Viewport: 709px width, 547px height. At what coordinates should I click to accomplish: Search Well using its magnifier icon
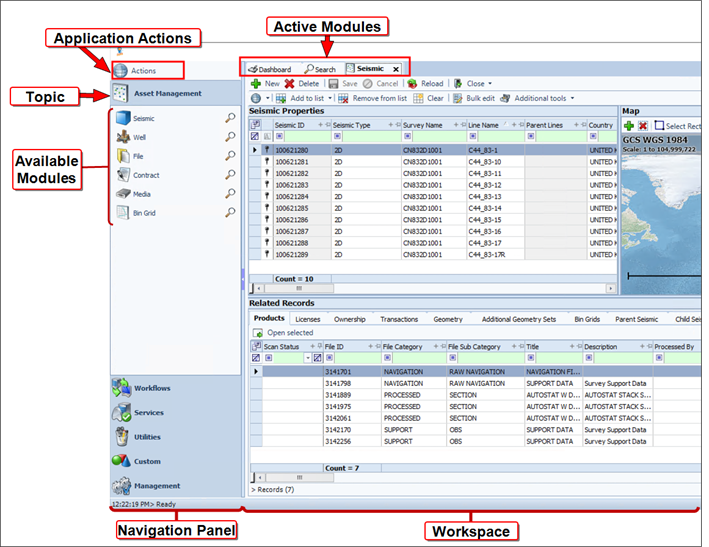[231, 137]
